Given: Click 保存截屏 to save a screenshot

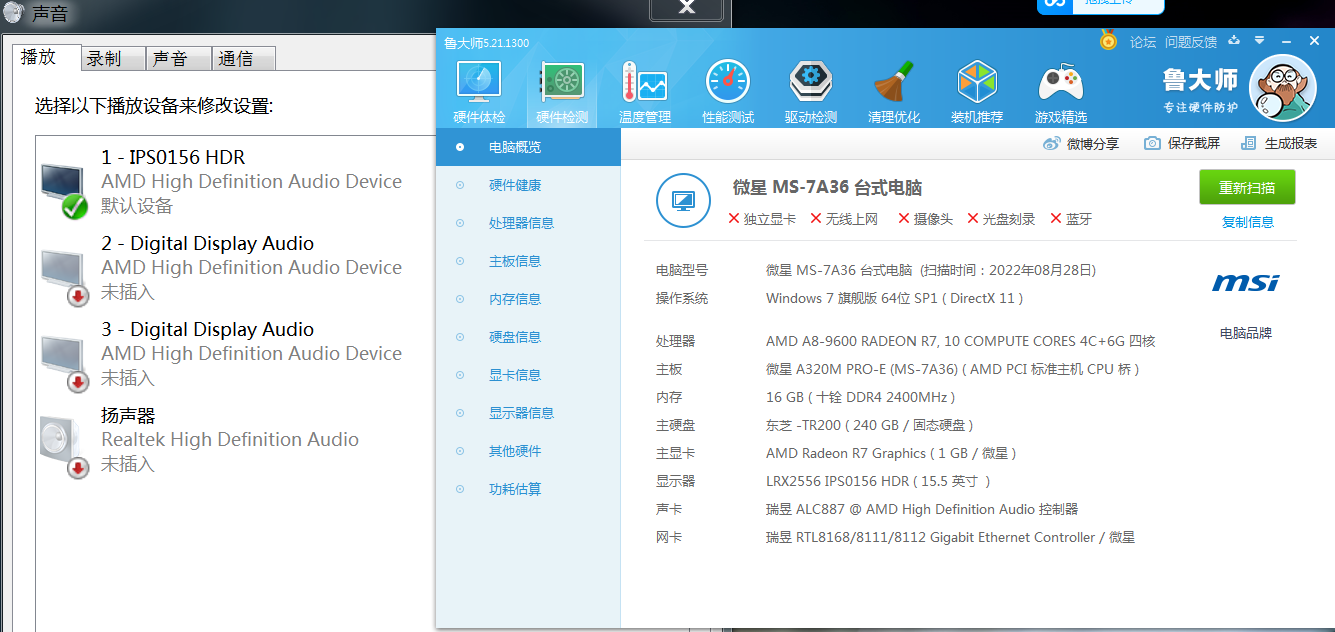Looking at the screenshot, I should click(x=1182, y=144).
